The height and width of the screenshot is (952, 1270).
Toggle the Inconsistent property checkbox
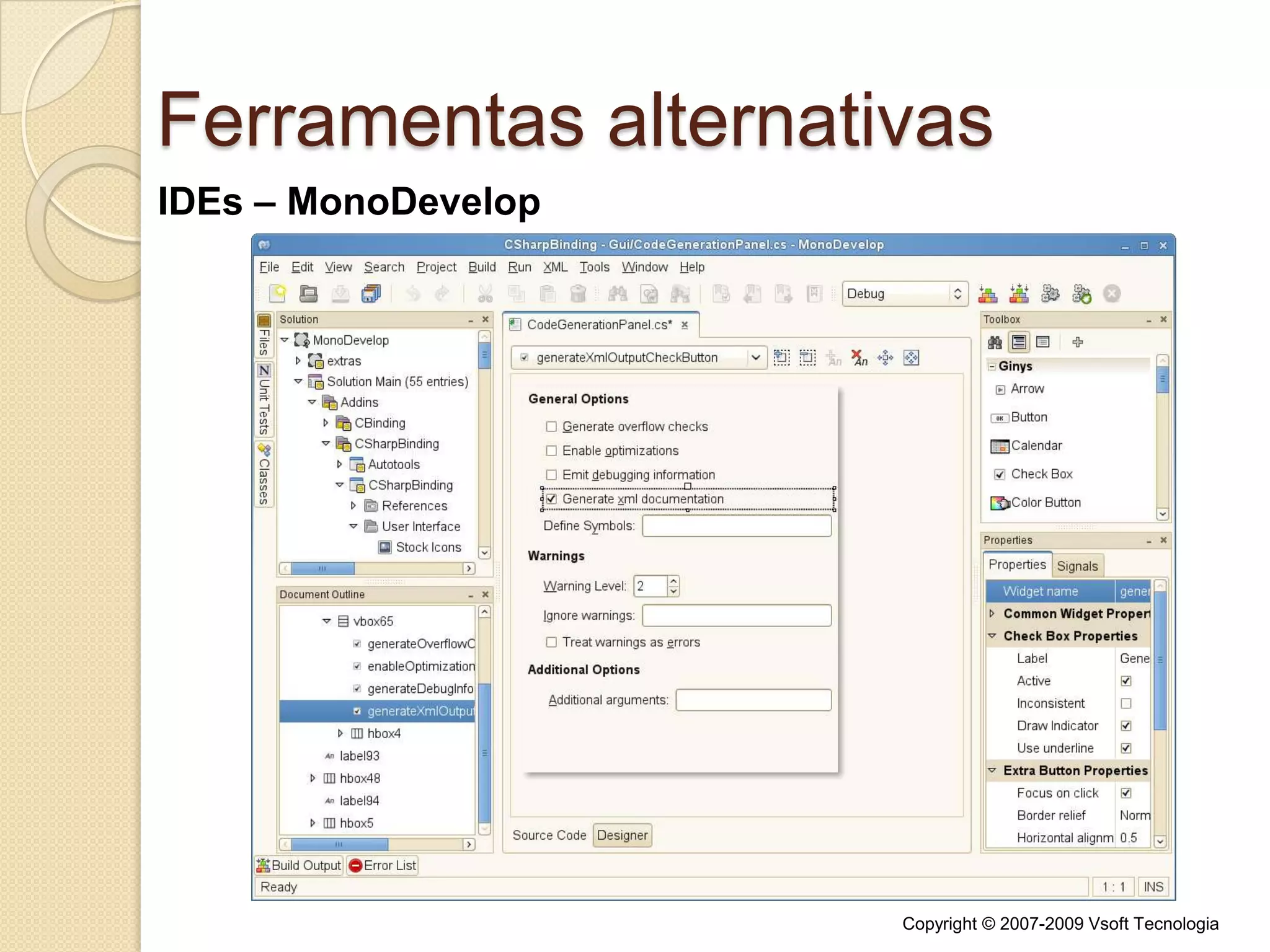coord(1126,703)
